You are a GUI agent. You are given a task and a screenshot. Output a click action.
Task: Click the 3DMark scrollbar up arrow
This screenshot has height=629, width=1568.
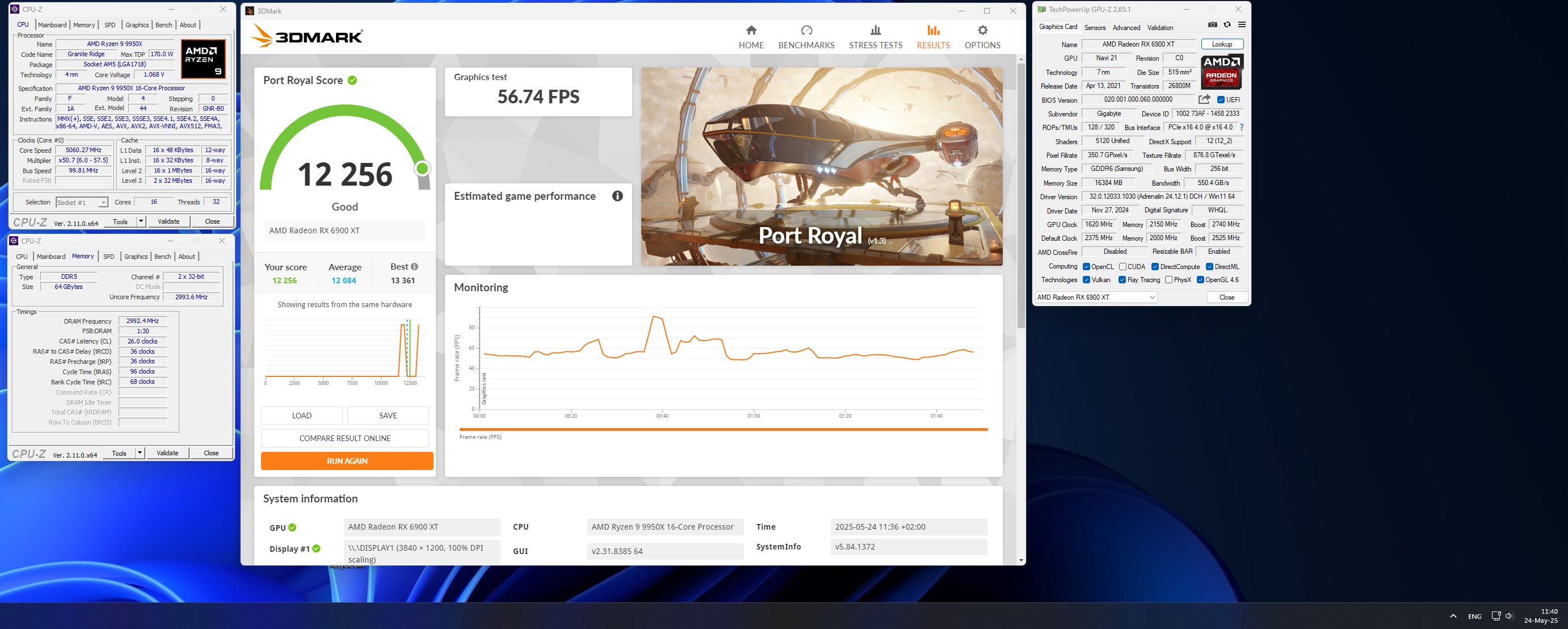pyautogui.click(x=1021, y=59)
